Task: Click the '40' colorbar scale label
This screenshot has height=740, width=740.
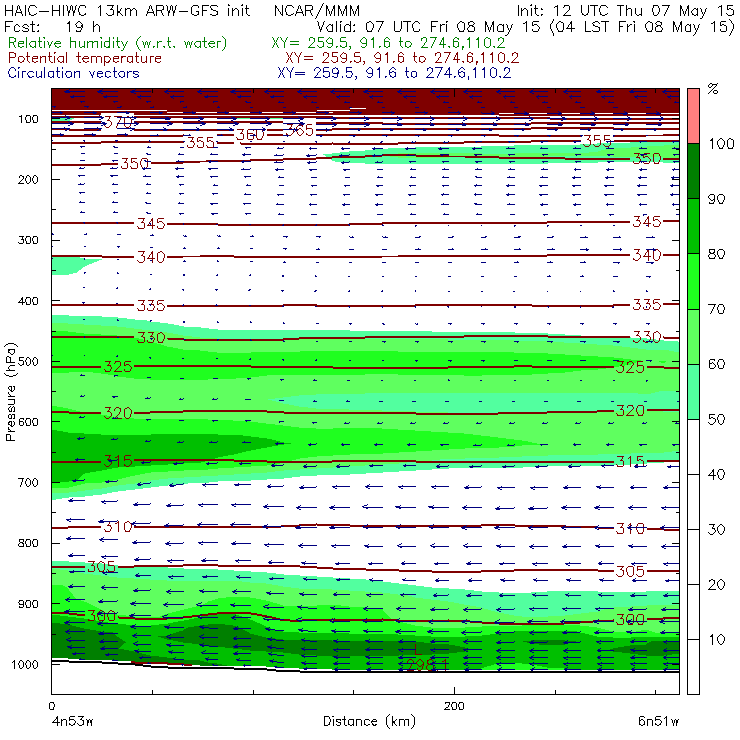Action: coord(716,474)
